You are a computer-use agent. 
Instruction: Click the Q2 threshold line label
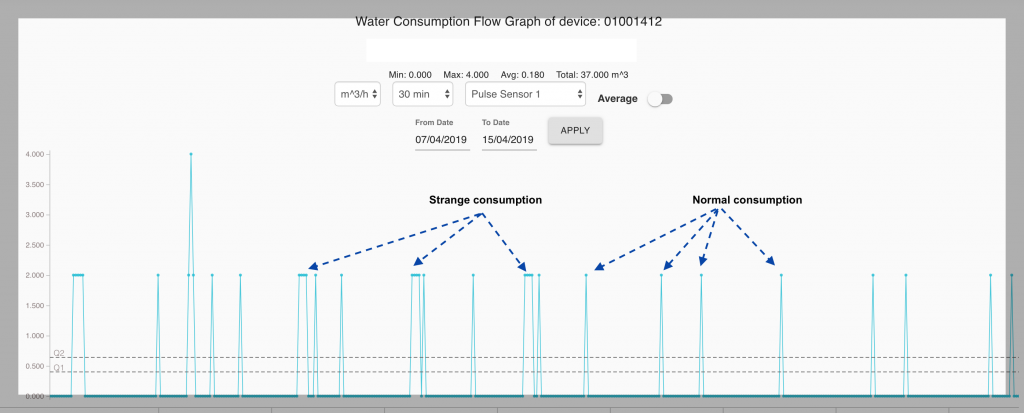click(59, 353)
